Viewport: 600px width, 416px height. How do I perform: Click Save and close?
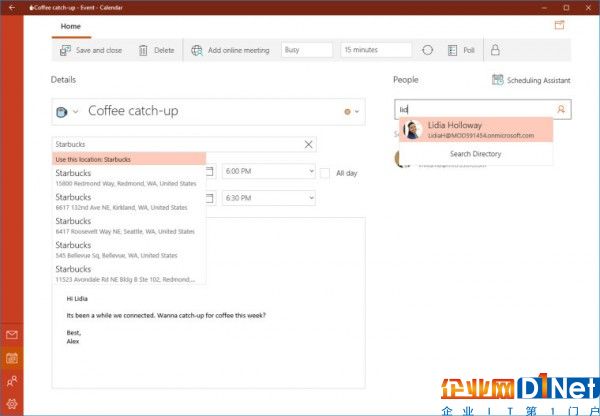(91, 50)
